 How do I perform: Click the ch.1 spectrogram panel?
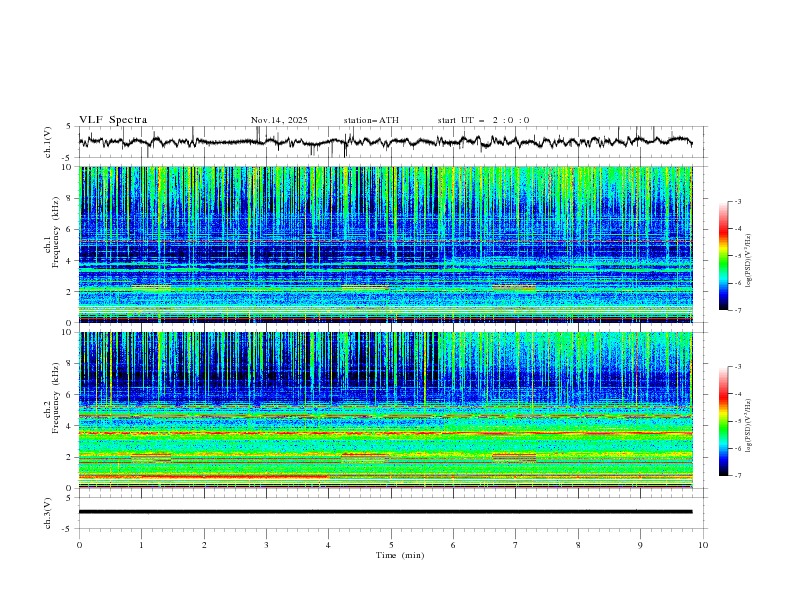coord(386,244)
